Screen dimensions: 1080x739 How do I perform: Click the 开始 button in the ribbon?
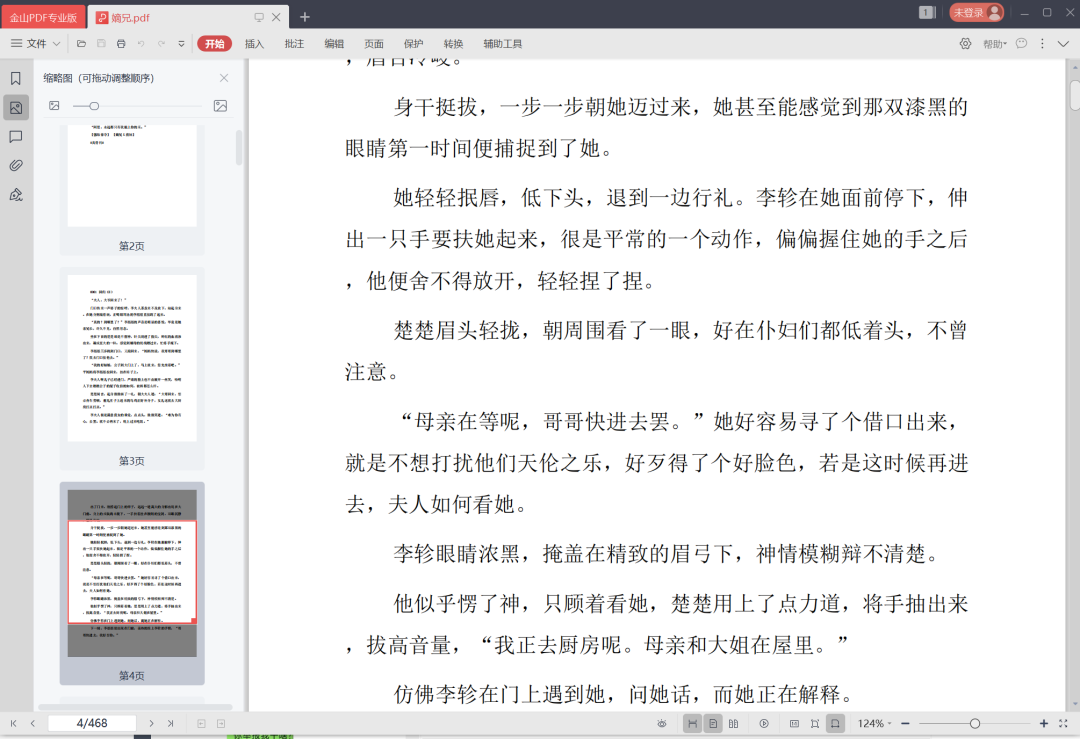click(x=214, y=44)
